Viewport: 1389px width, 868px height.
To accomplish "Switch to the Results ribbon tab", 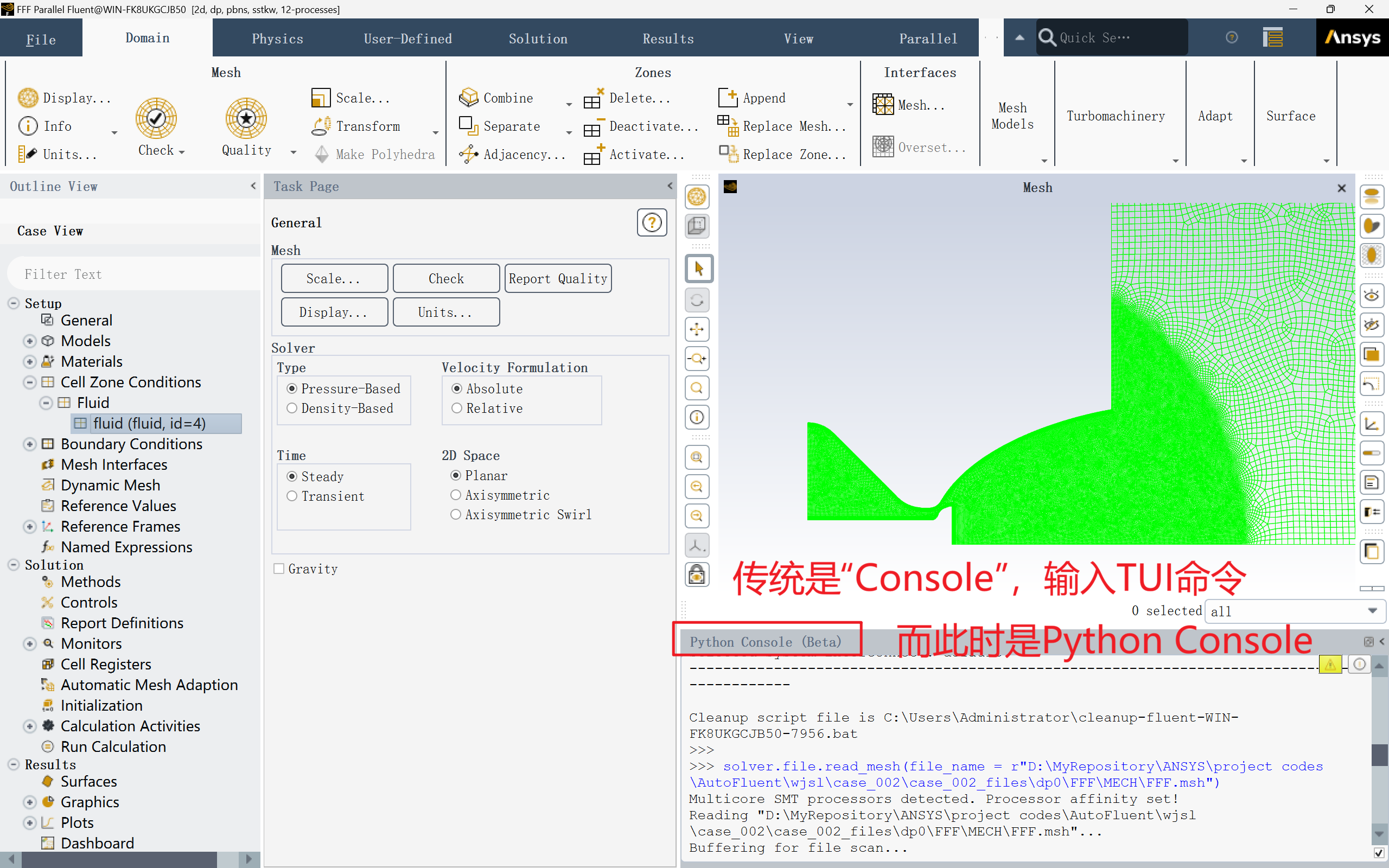I will click(x=668, y=39).
